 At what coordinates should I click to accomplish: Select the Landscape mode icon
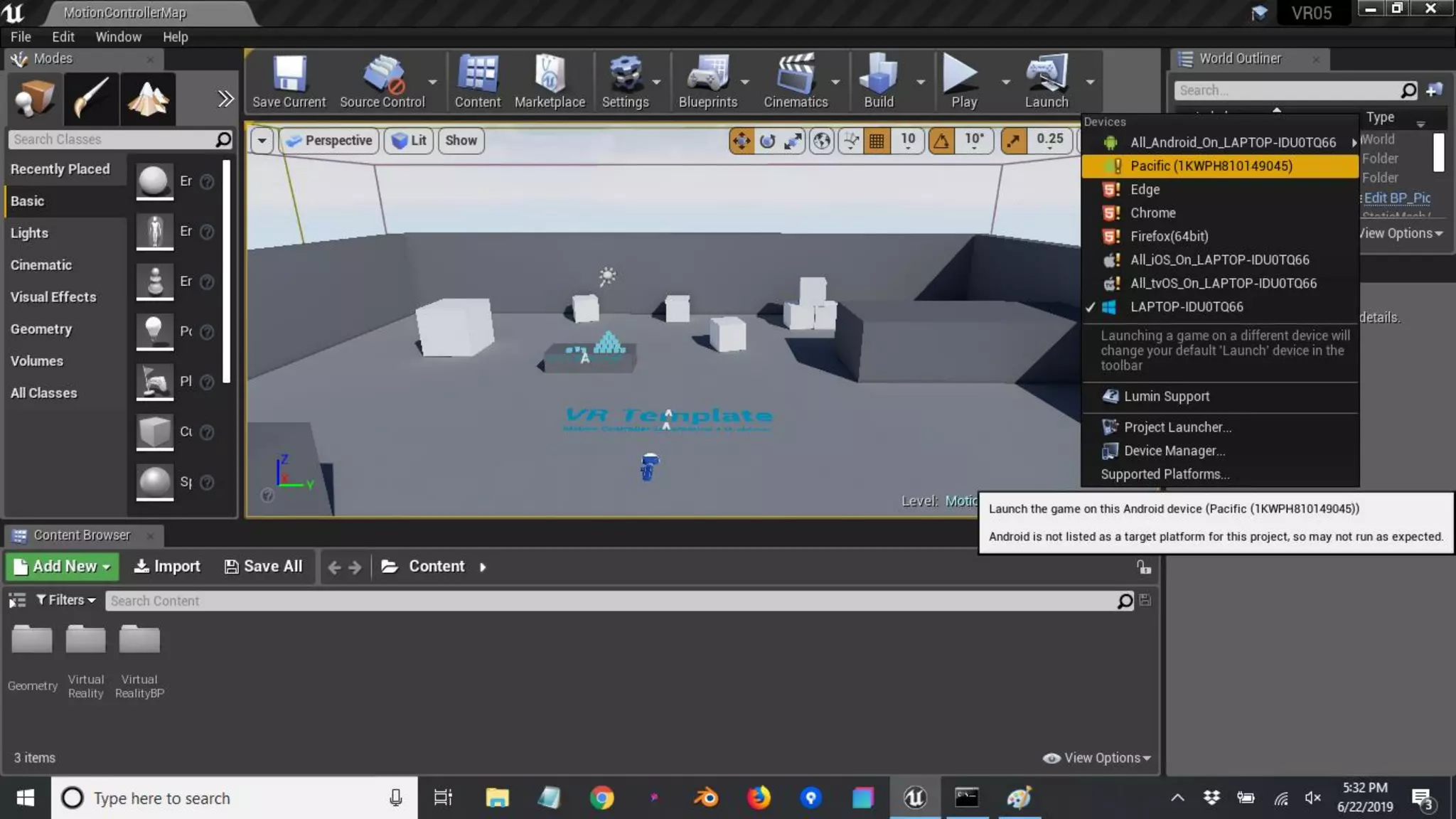[x=147, y=98]
